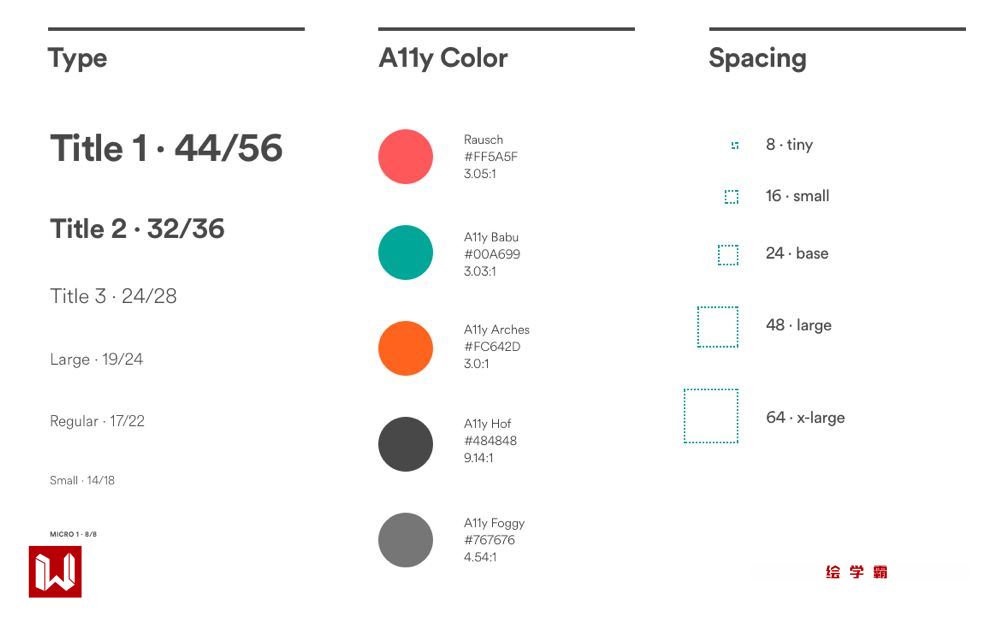This screenshot has height=618, width=999.
Task: Pick the A11y Arches orange swatch
Action: (x=405, y=348)
